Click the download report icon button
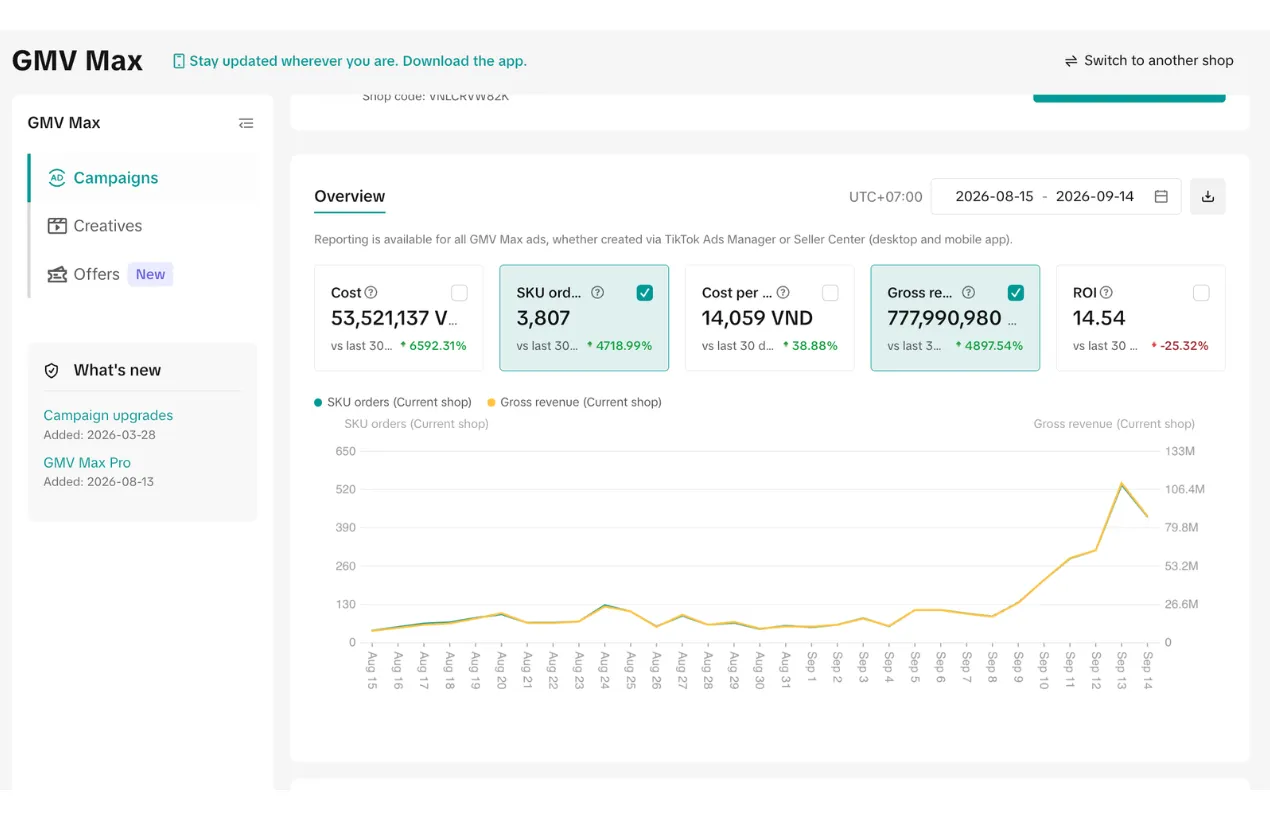Image resolution: width=1270 pixels, height=820 pixels. tap(1208, 196)
